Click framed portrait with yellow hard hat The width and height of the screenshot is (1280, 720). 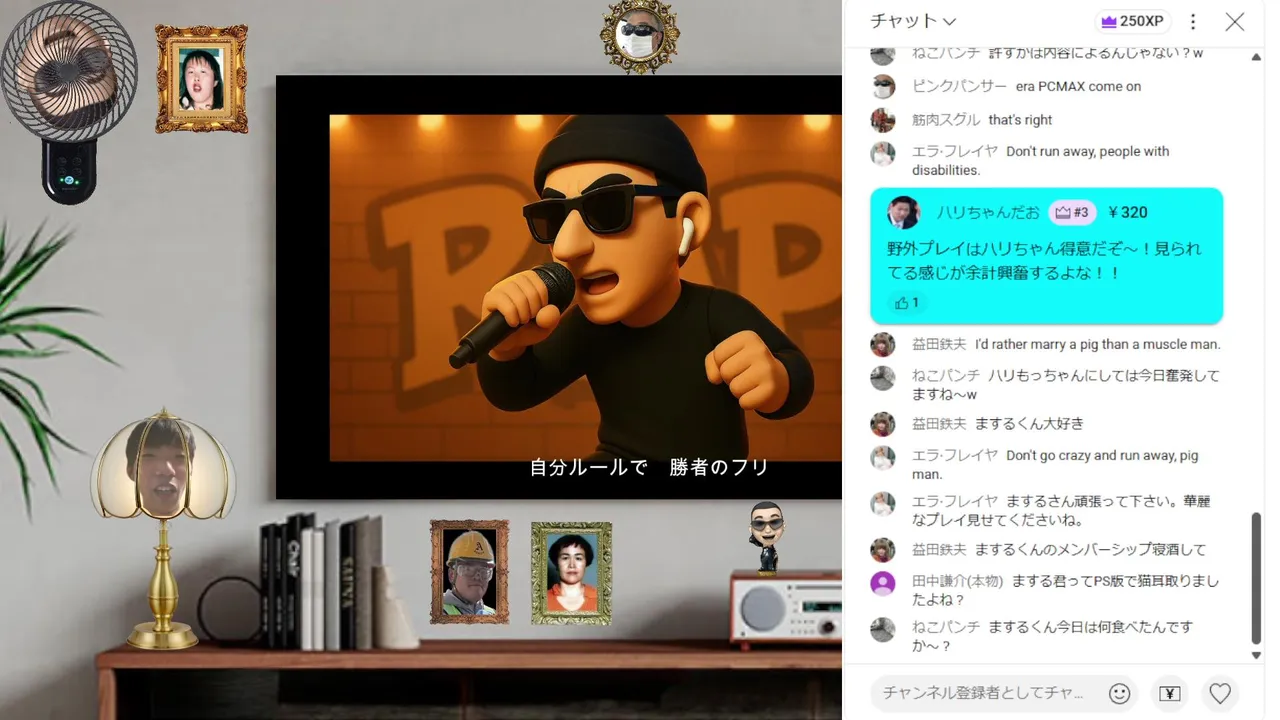(x=469, y=571)
